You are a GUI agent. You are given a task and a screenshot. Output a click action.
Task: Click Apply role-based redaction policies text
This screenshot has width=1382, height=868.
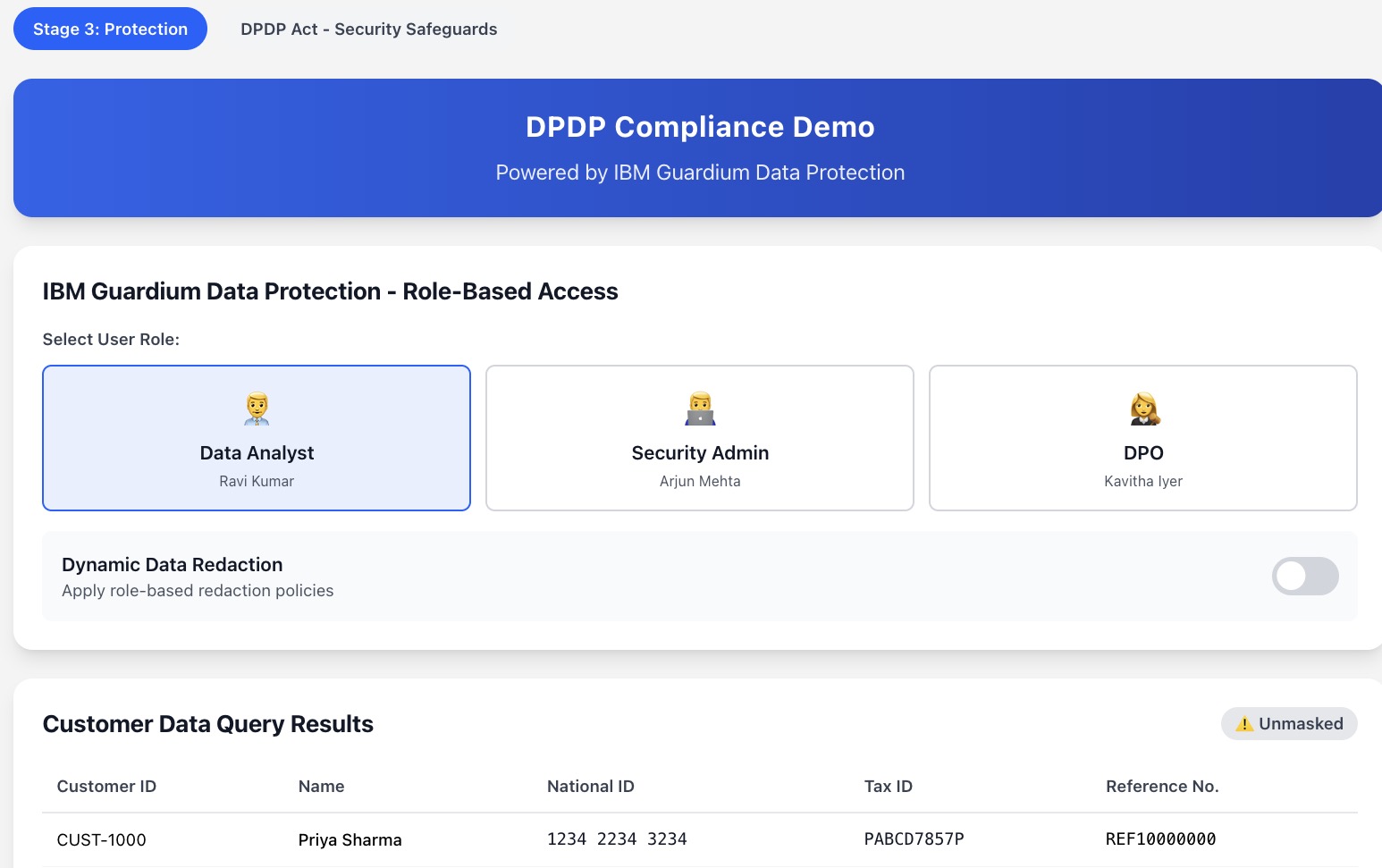click(x=198, y=591)
